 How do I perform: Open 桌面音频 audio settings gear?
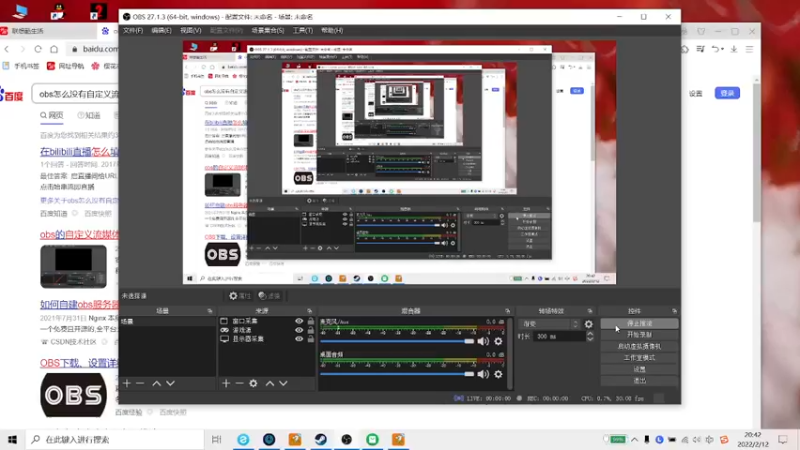click(498, 374)
